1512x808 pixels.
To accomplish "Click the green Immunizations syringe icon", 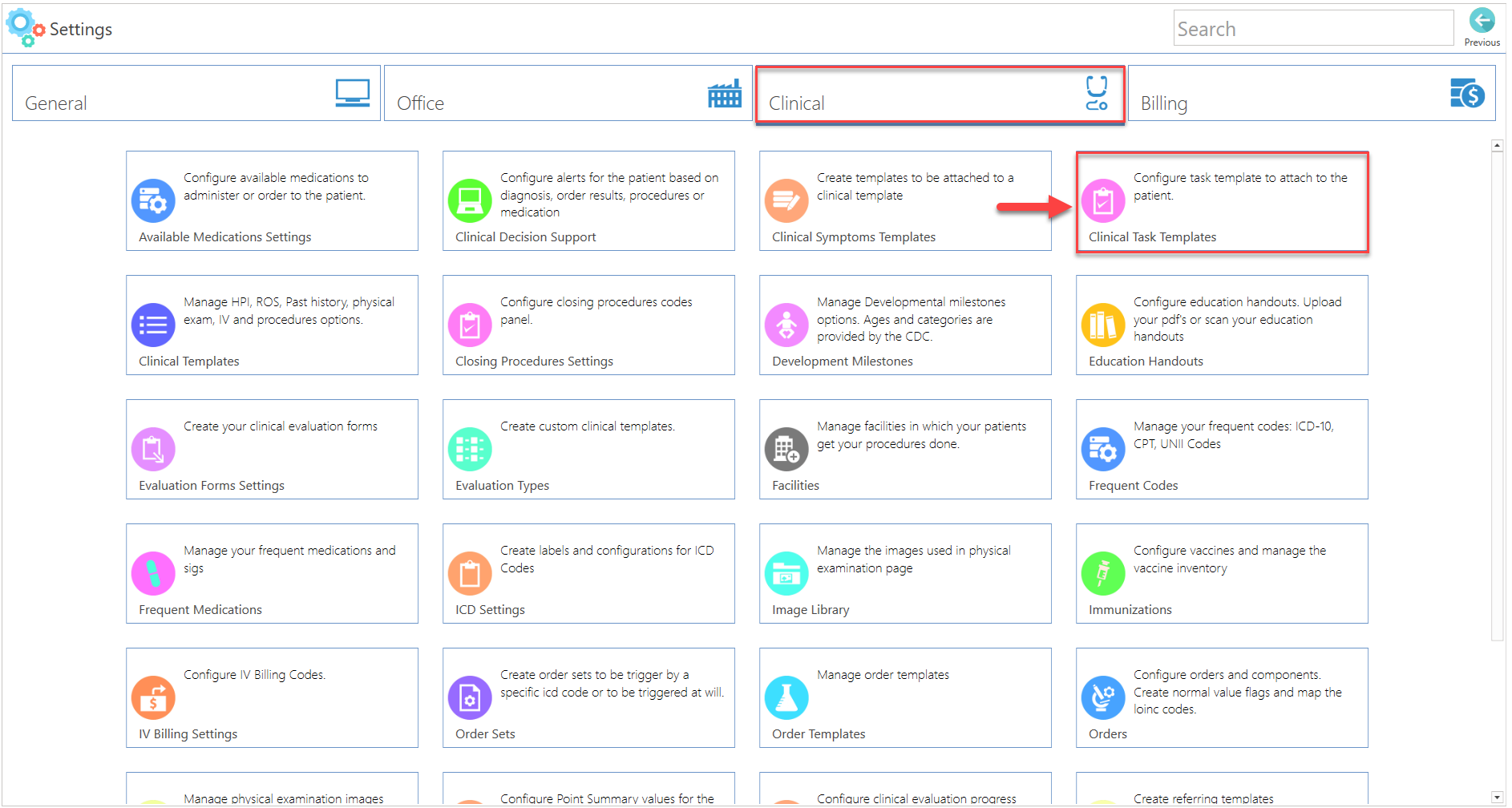I will tap(1103, 573).
